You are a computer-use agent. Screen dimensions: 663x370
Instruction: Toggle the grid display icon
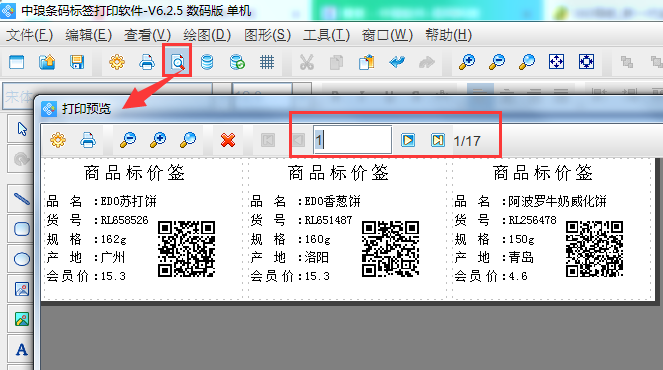tap(267, 62)
